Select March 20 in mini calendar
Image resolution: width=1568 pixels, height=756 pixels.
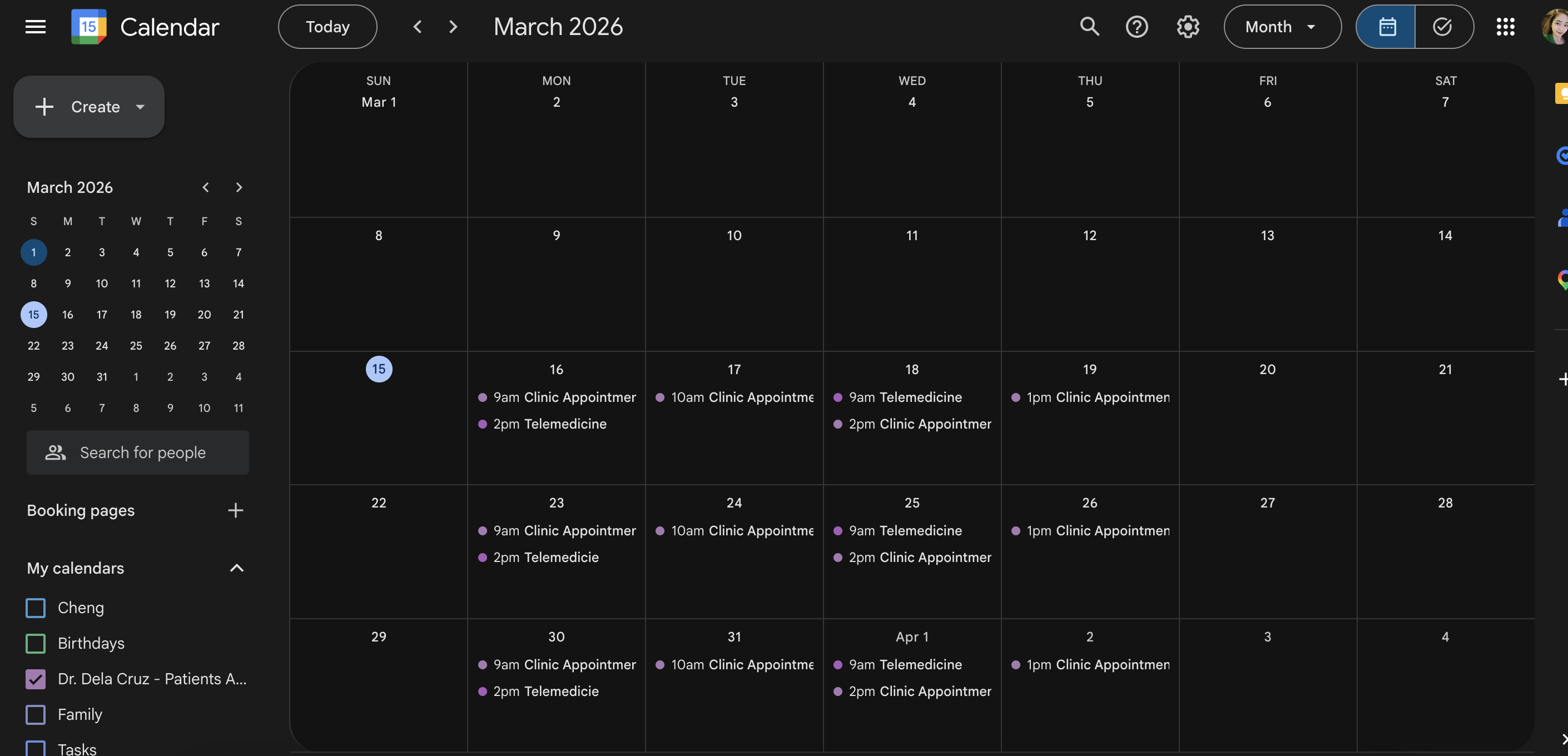[204, 315]
